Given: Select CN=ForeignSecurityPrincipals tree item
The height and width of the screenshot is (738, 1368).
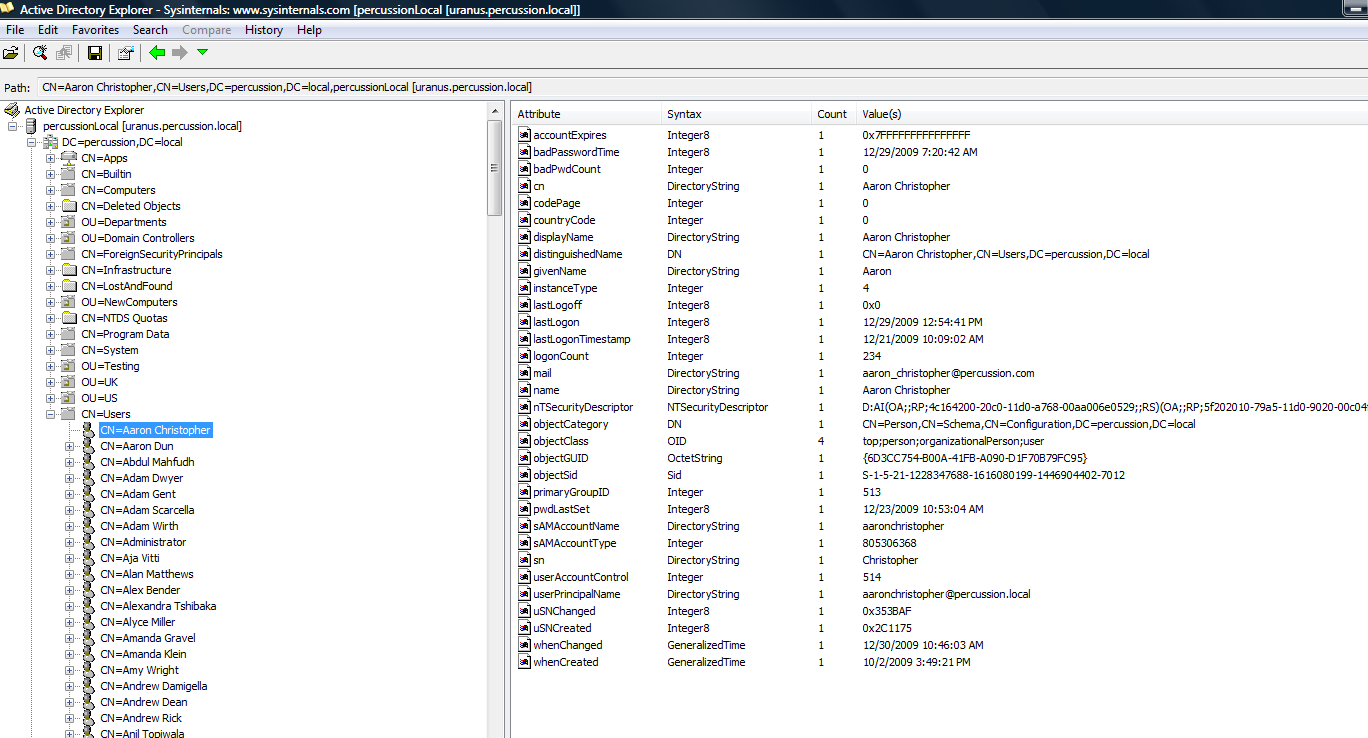Looking at the screenshot, I should click(x=152, y=254).
